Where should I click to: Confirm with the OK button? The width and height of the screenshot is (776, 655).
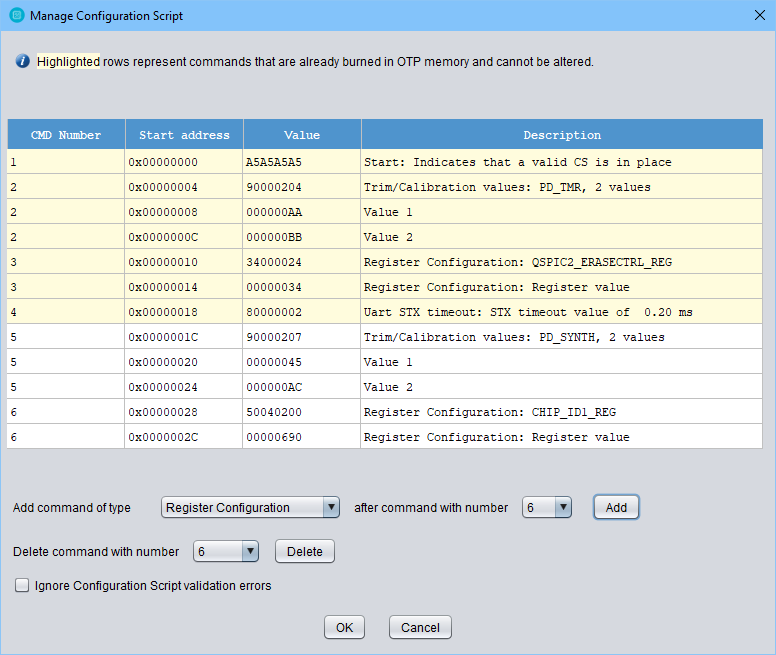344,627
